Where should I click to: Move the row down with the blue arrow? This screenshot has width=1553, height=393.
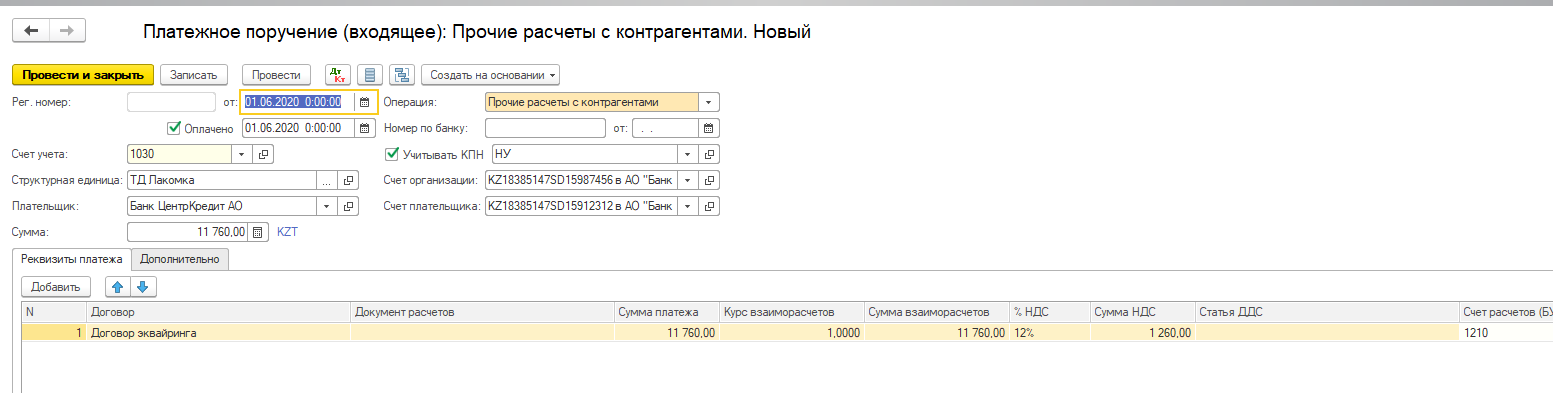(x=143, y=287)
